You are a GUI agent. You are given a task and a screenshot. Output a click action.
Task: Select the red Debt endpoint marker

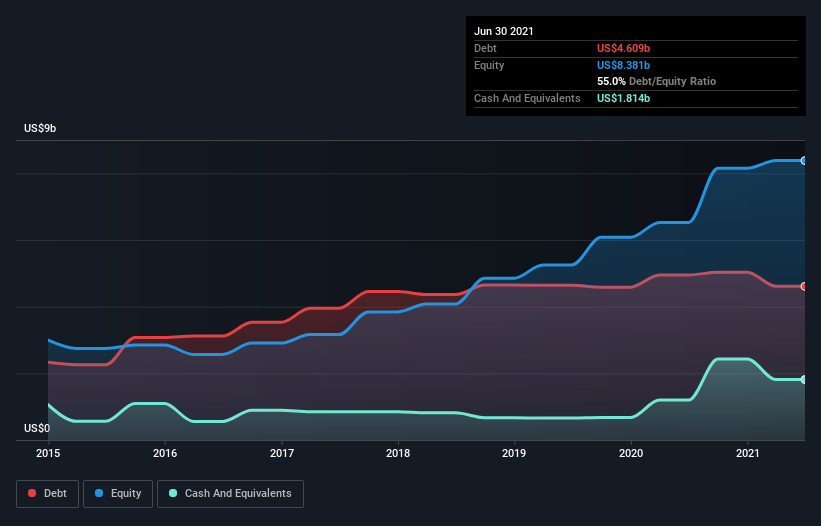804,286
